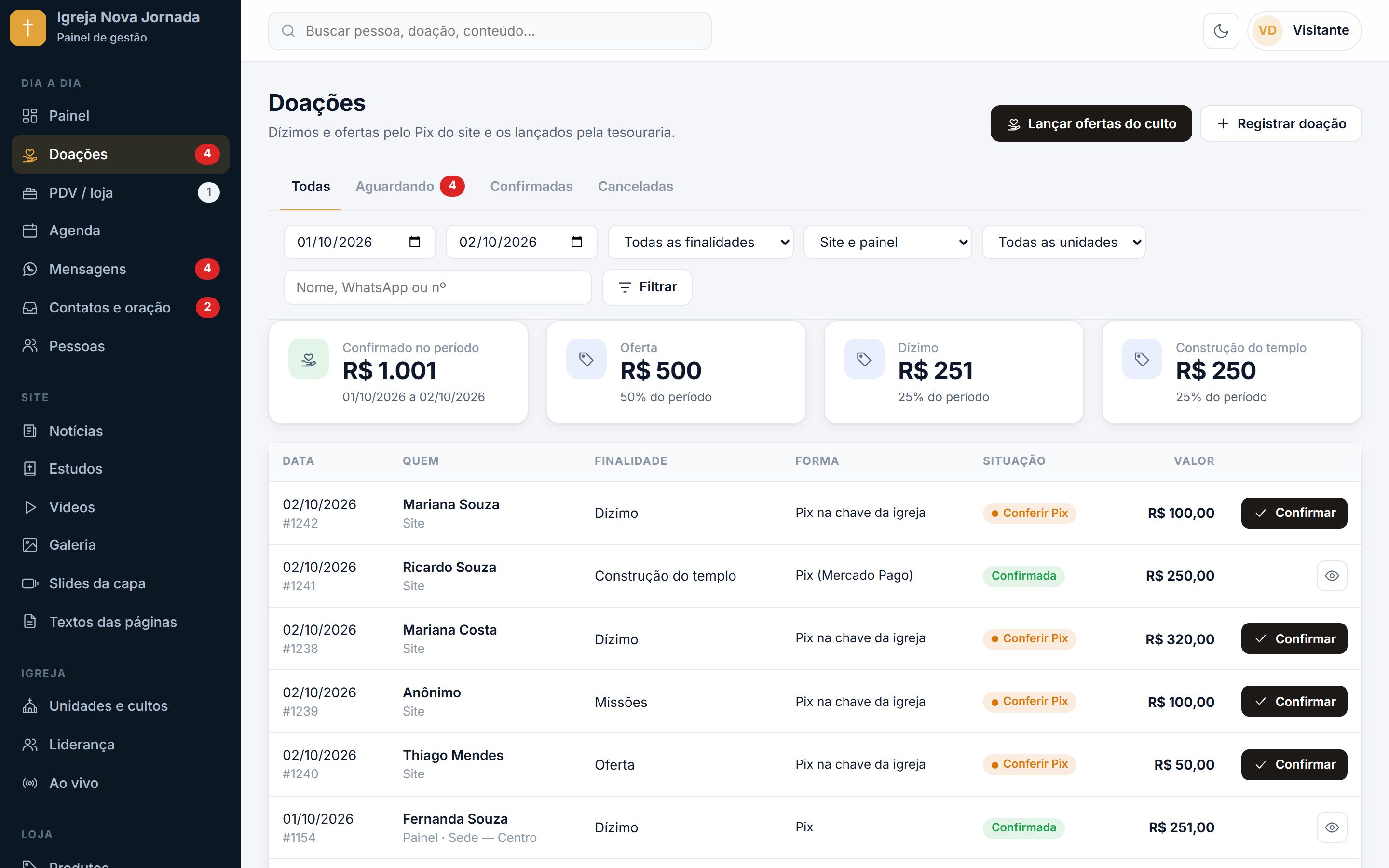
Task: Open Notícias in sidebar
Action: click(121, 431)
